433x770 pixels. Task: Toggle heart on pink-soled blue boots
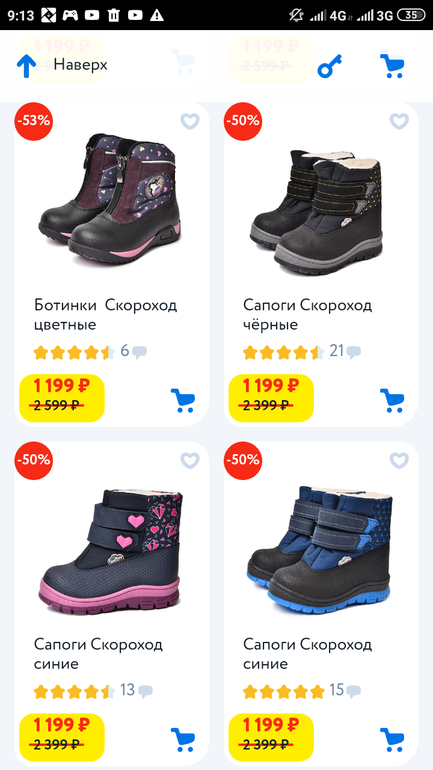click(x=190, y=460)
